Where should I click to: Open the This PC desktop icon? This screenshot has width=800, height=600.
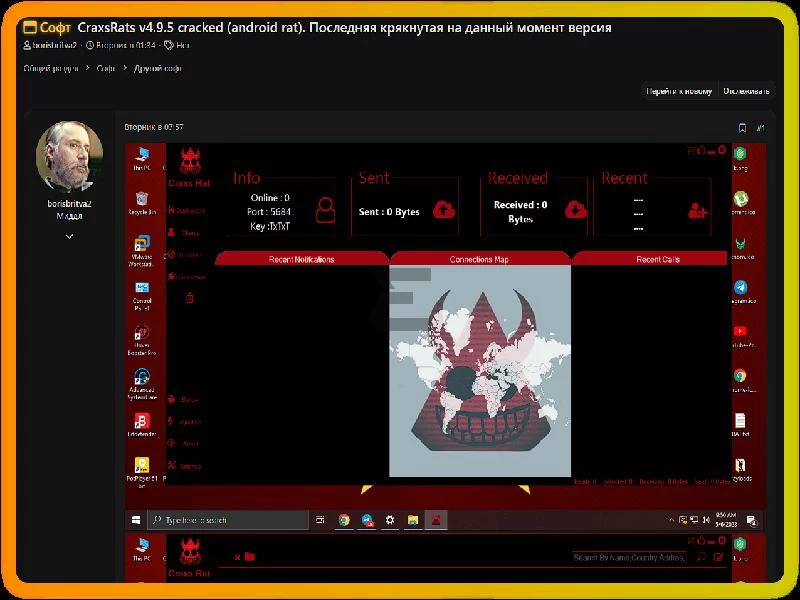(142, 158)
